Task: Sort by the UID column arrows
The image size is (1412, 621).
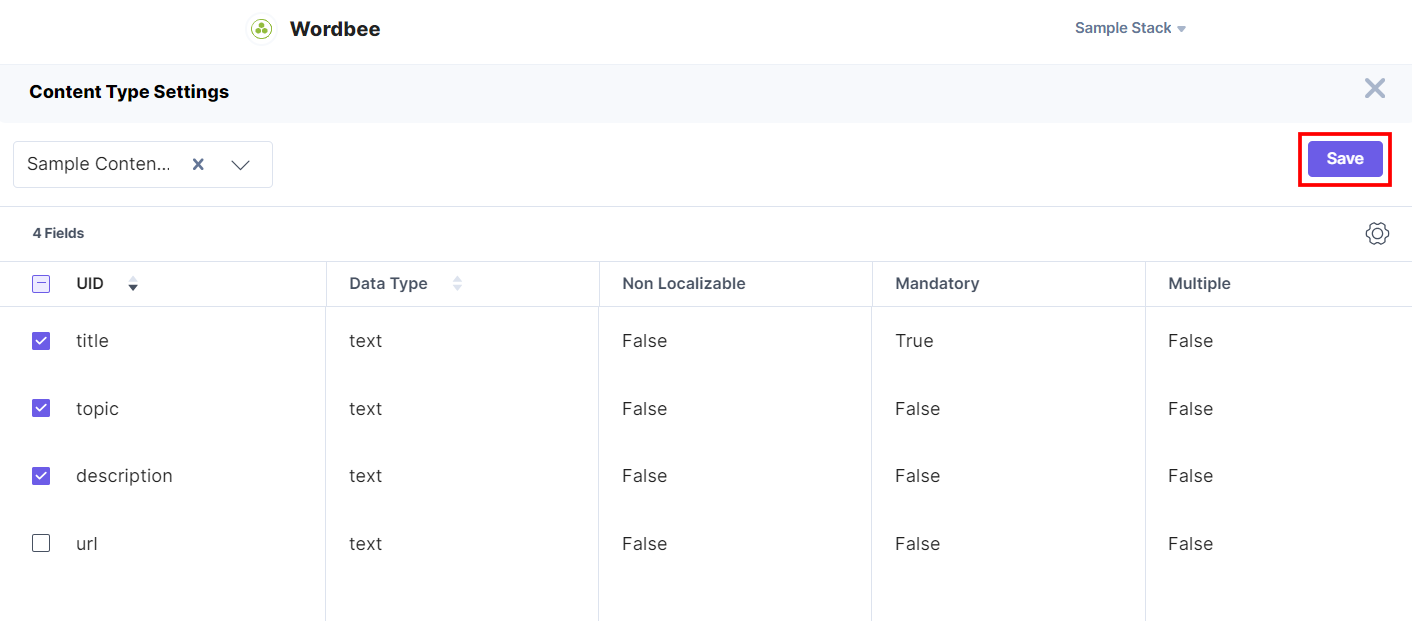Action: click(x=133, y=284)
